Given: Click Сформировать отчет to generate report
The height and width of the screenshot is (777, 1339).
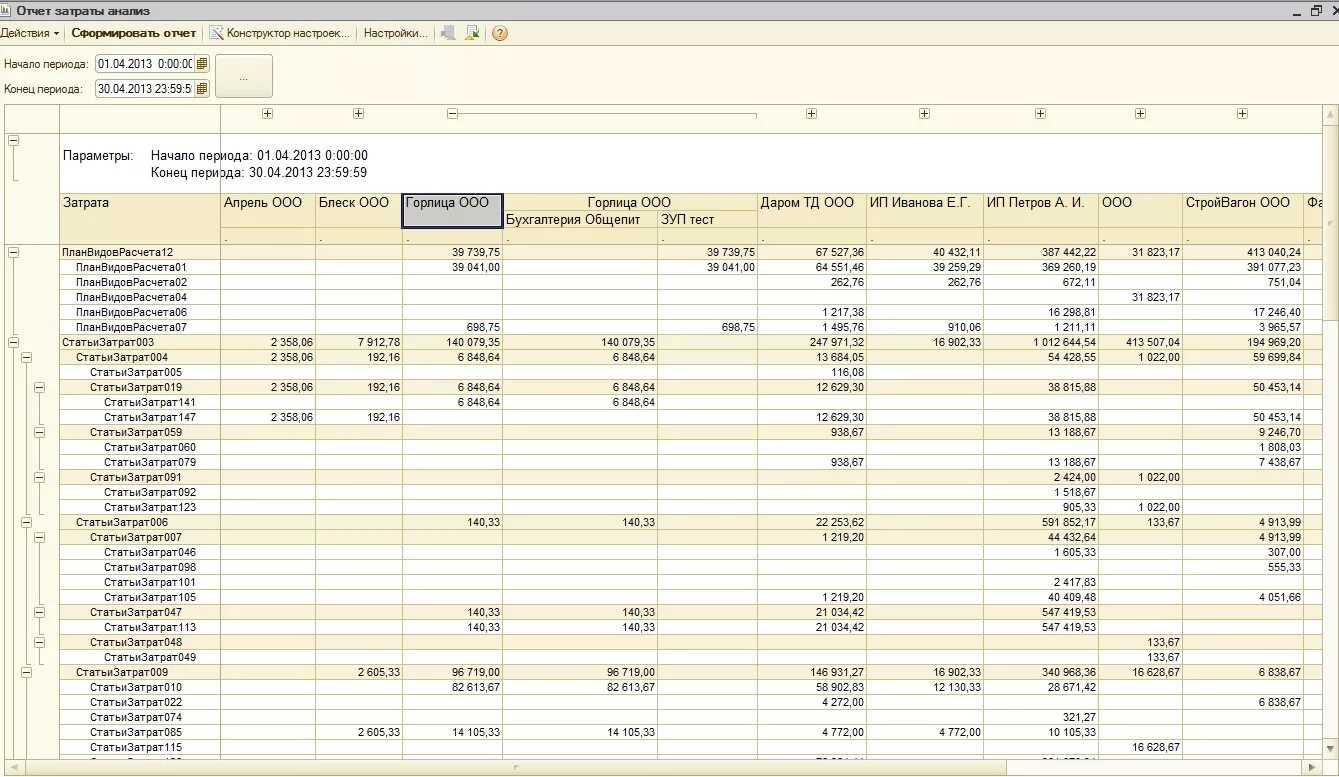Looking at the screenshot, I should tap(134, 33).
